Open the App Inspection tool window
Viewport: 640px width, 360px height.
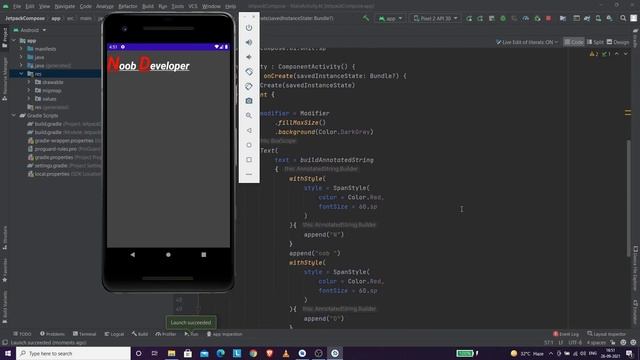point(224,334)
